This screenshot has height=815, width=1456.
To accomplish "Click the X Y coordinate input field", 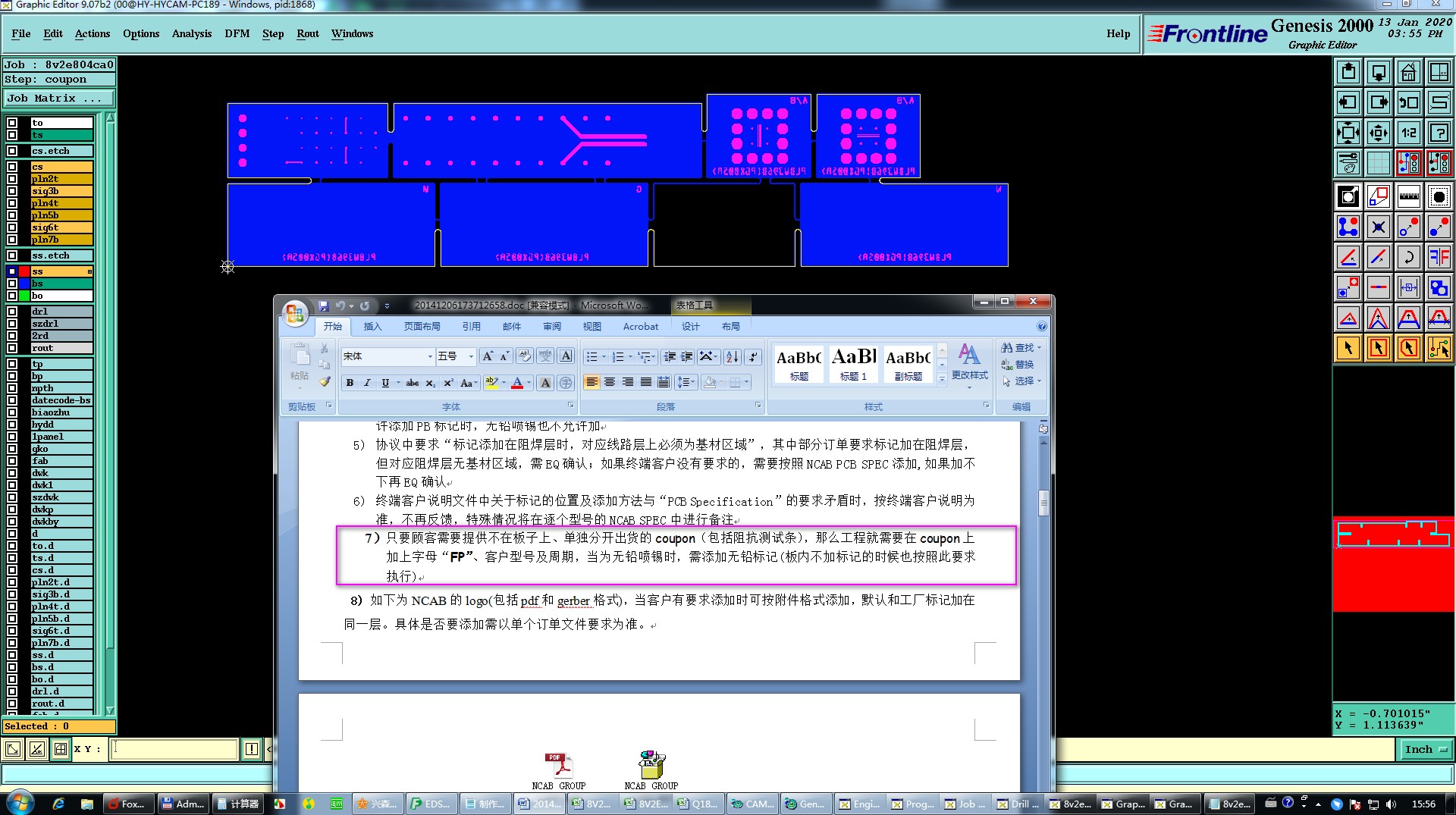I will [x=174, y=749].
